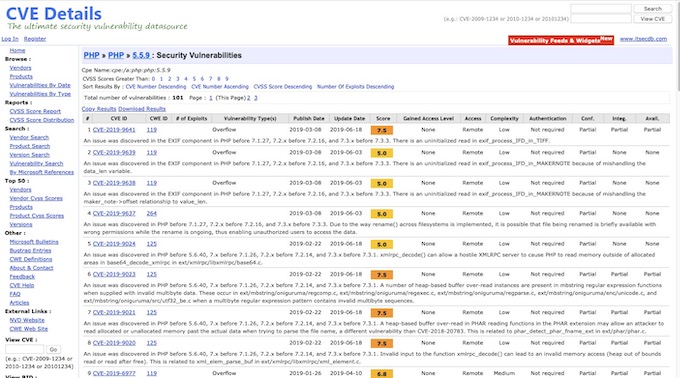680x378 pixels.
Task: Open About & Contact link
Action: [31, 268]
